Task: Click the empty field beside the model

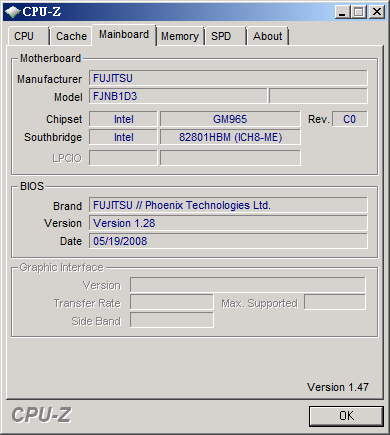Action: click(x=318, y=96)
